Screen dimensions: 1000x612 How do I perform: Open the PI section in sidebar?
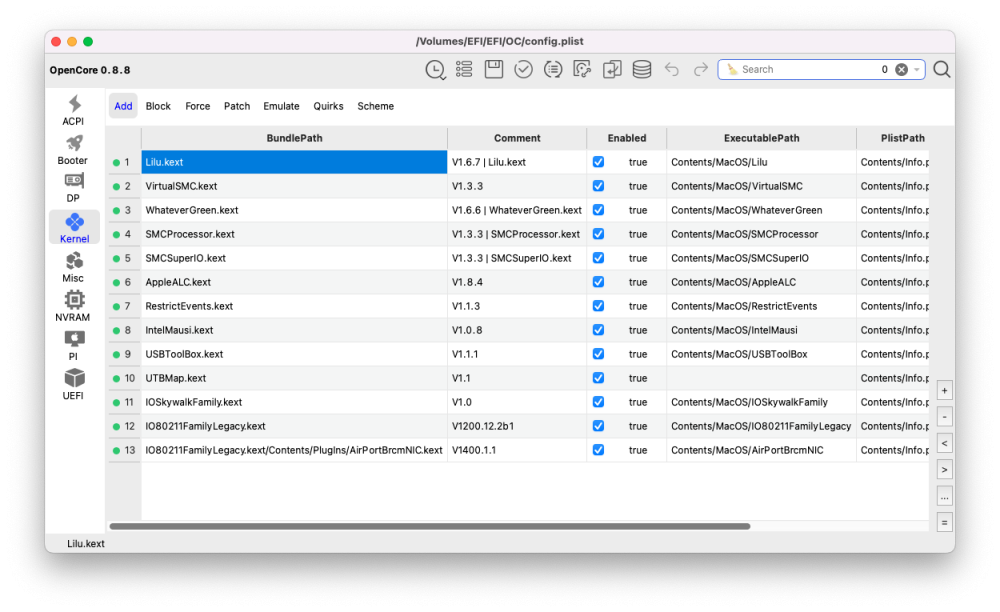73,345
